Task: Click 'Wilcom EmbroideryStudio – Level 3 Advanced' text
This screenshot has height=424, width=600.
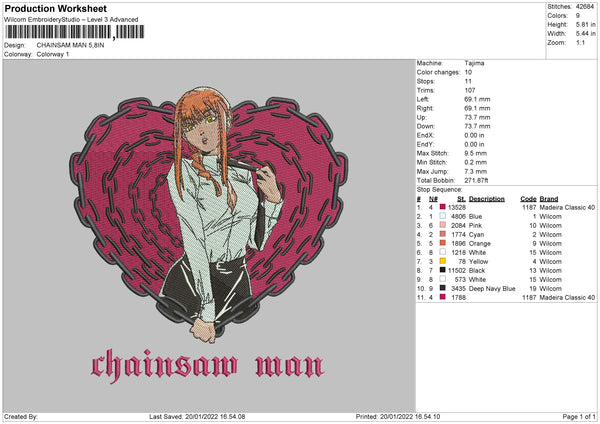Action: tap(71, 20)
